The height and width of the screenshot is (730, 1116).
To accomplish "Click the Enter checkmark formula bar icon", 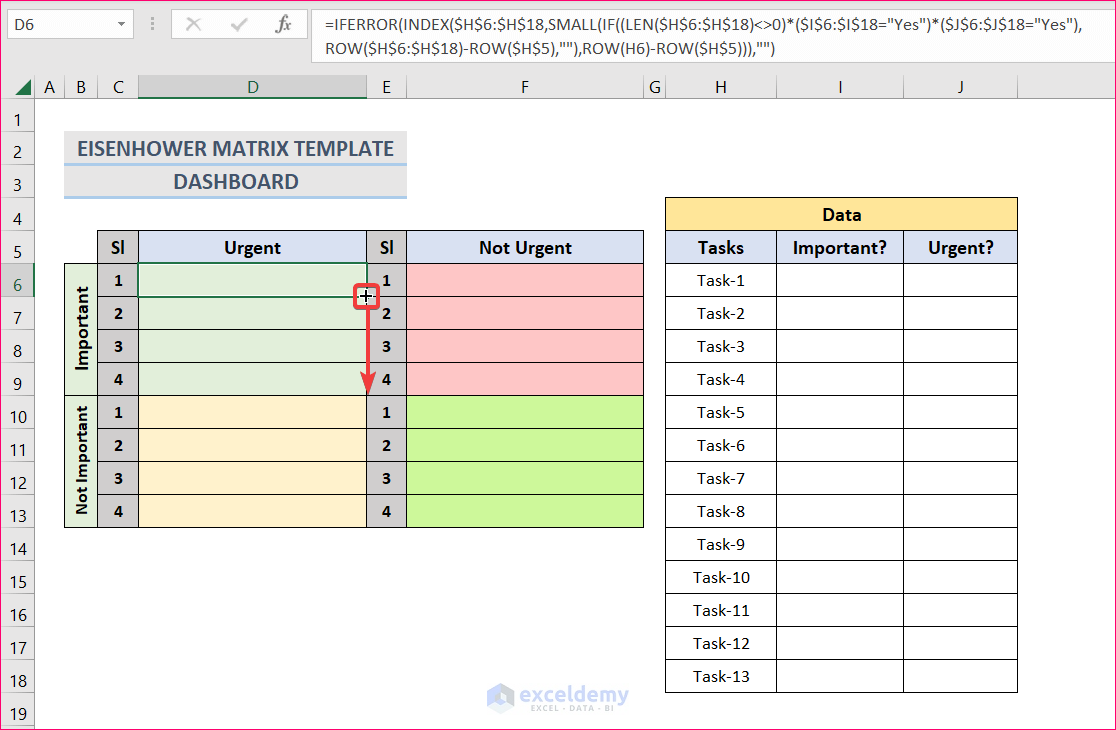I will click(238, 25).
